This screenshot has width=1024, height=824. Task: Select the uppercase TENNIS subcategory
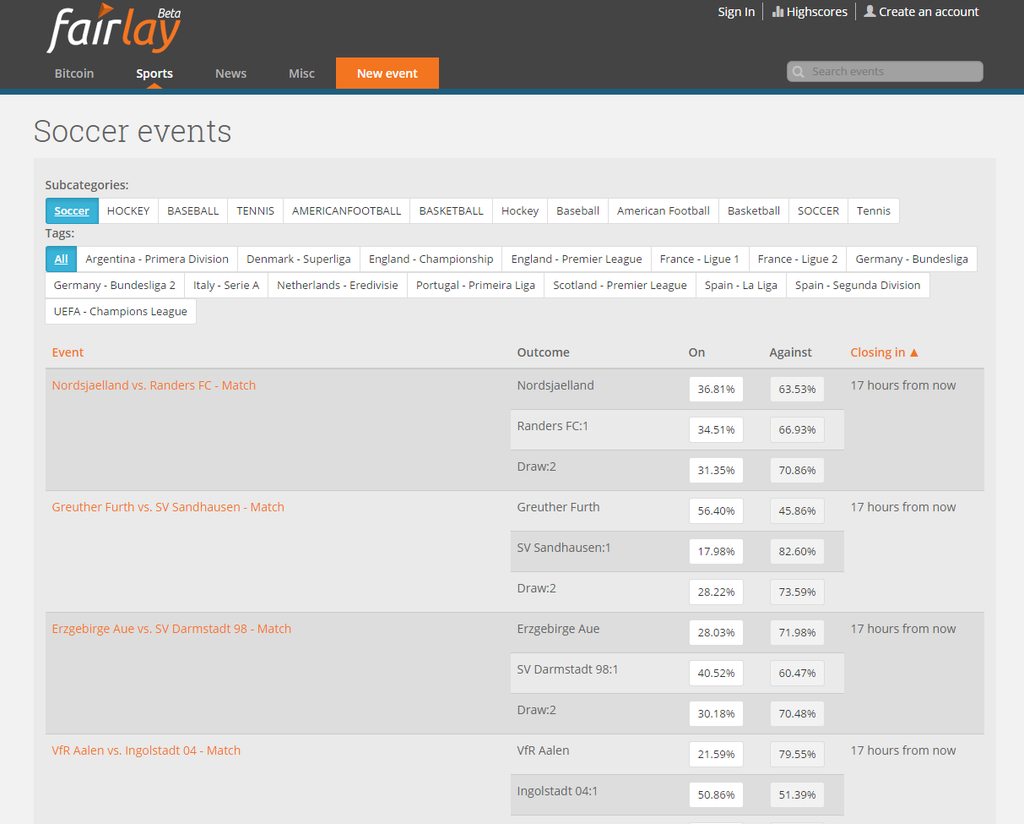tap(255, 211)
